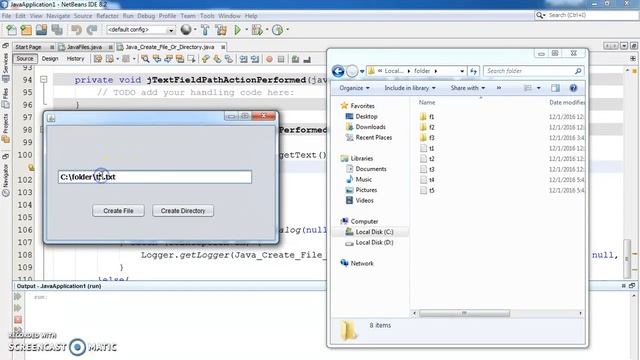Toggle the Design editor view
Screen dimensions: 640x360
coord(50,59)
